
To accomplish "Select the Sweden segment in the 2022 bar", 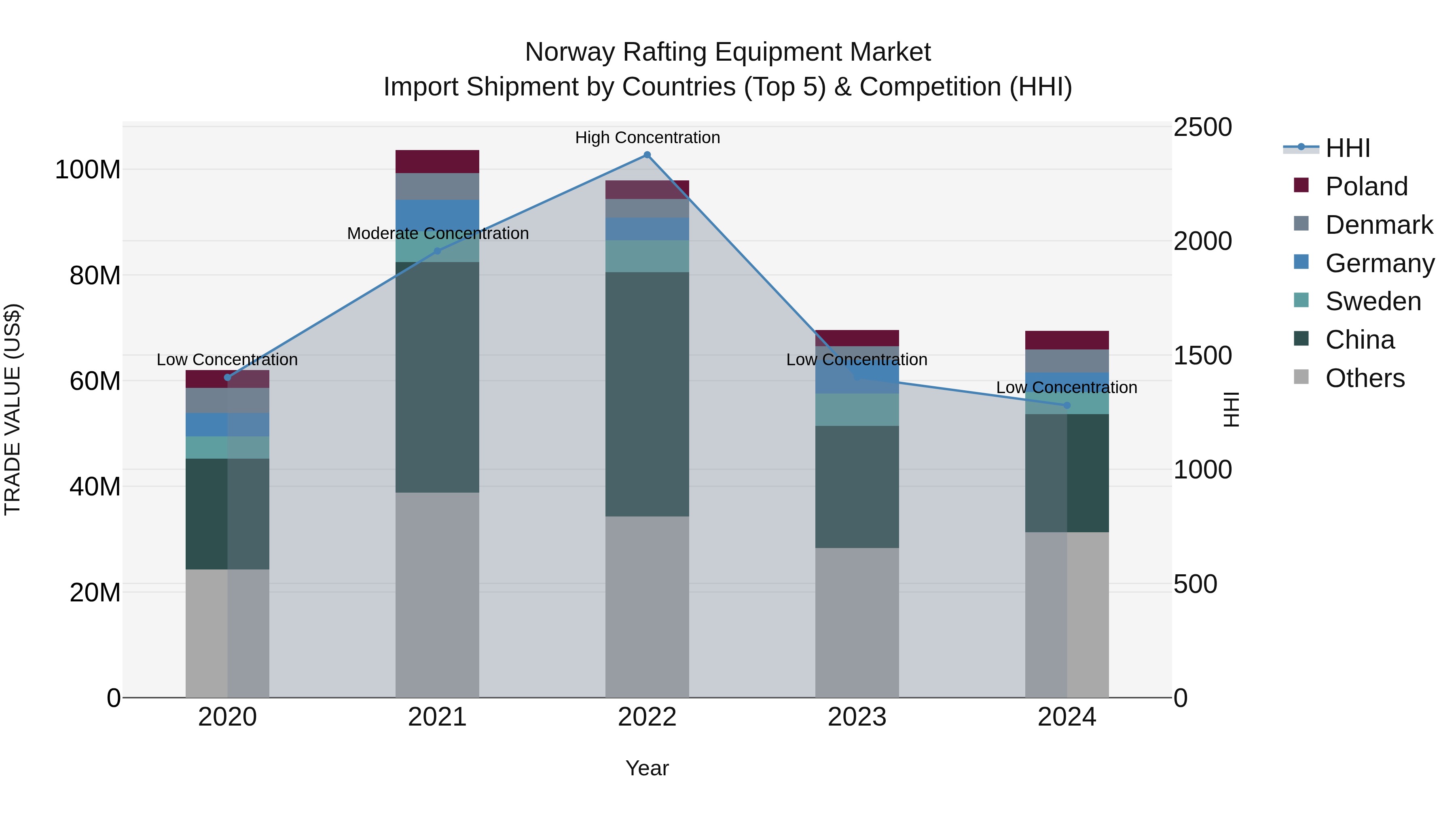I will tap(647, 256).
